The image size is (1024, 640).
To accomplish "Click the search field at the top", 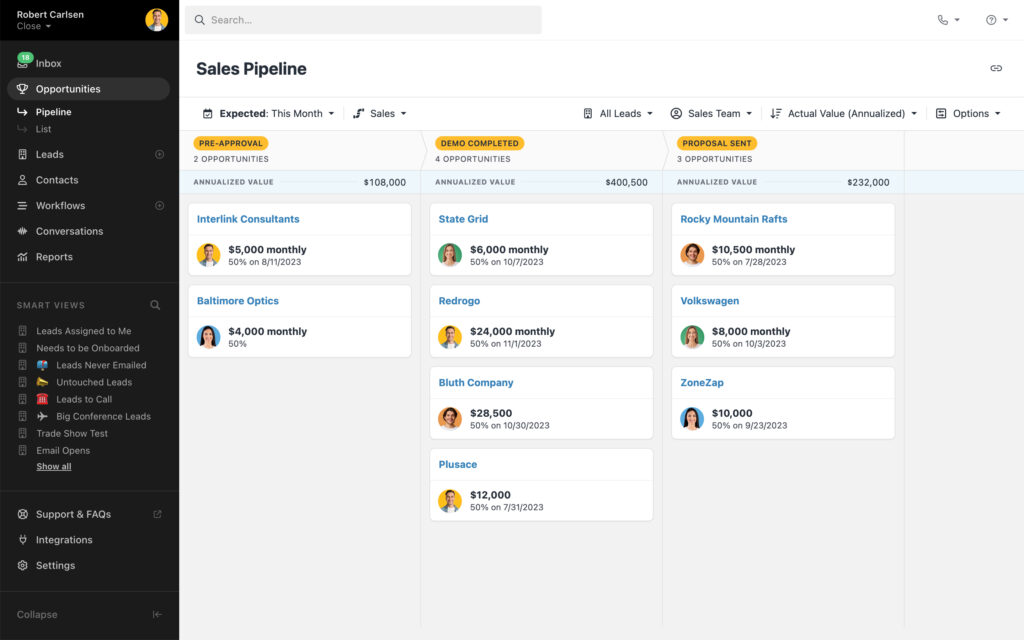I will (364, 19).
